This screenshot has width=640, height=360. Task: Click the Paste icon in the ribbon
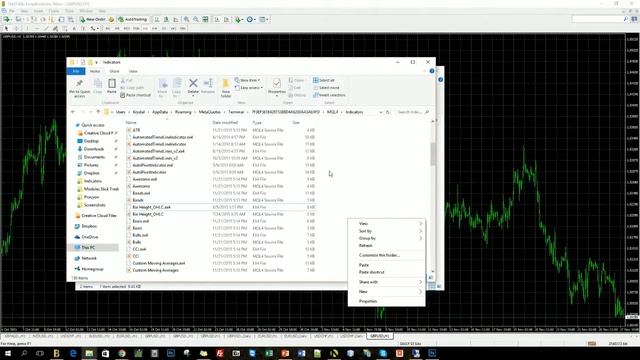[112, 87]
